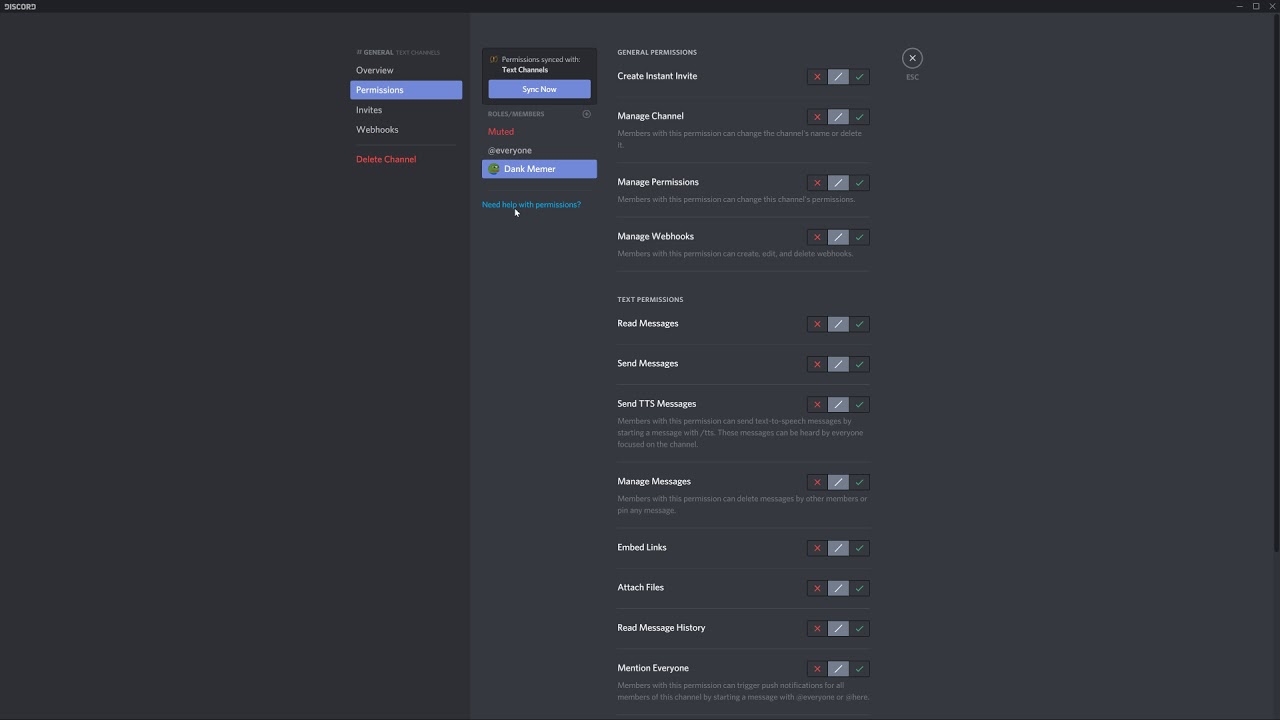Close settings with the ESC X icon
Screen dimensions: 1280x720
click(x=912, y=58)
